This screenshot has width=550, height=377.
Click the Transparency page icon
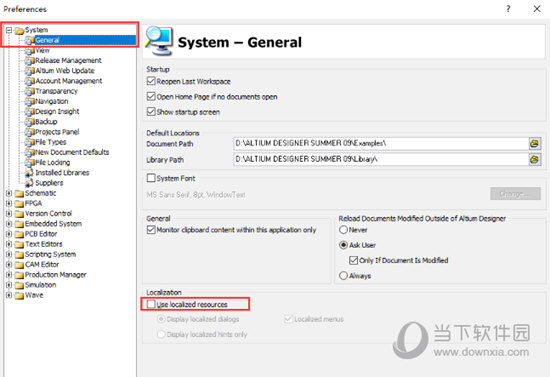pyautogui.click(x=30, y=91)
